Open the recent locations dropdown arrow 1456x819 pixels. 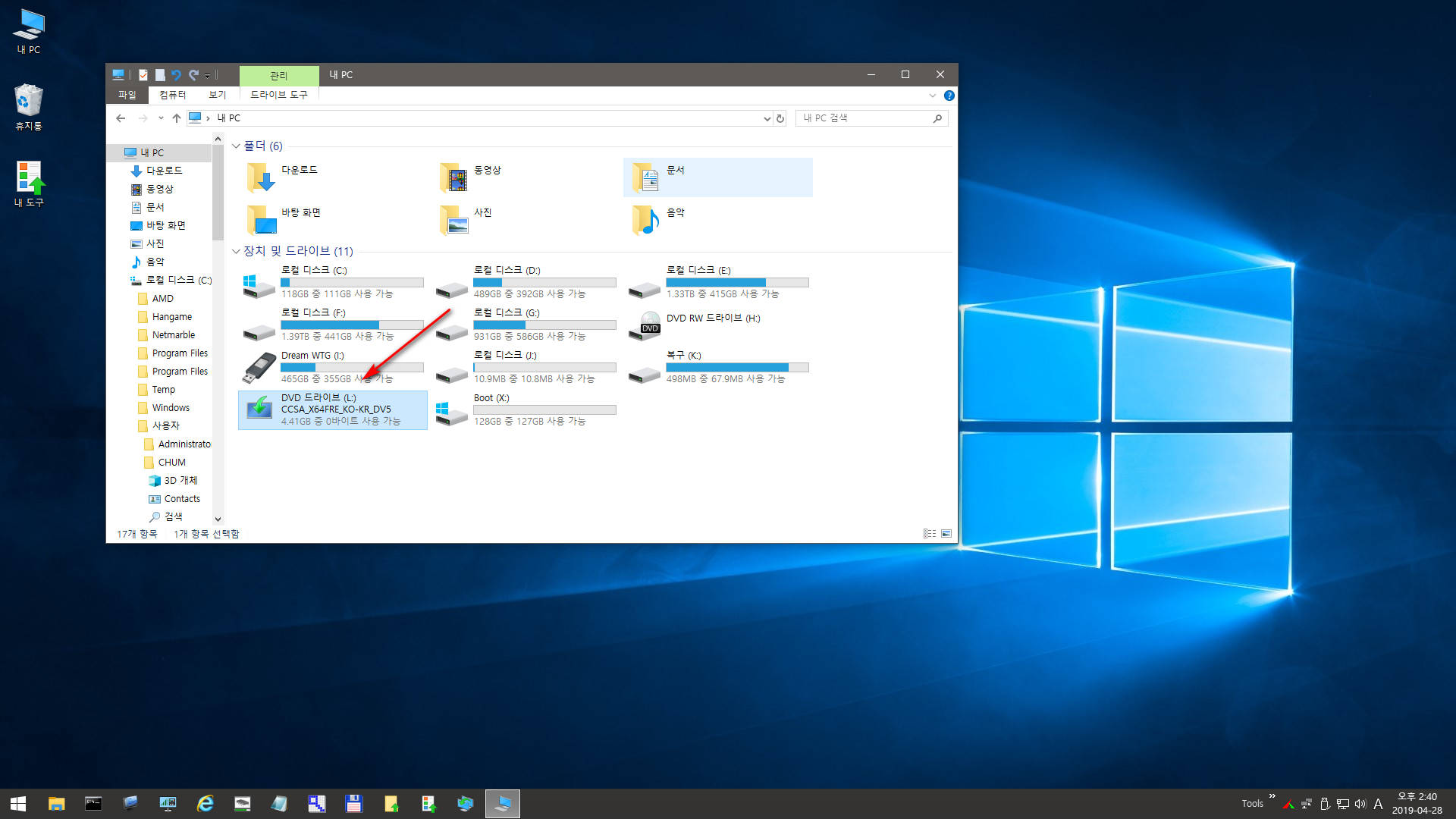[x=161, y=118]
